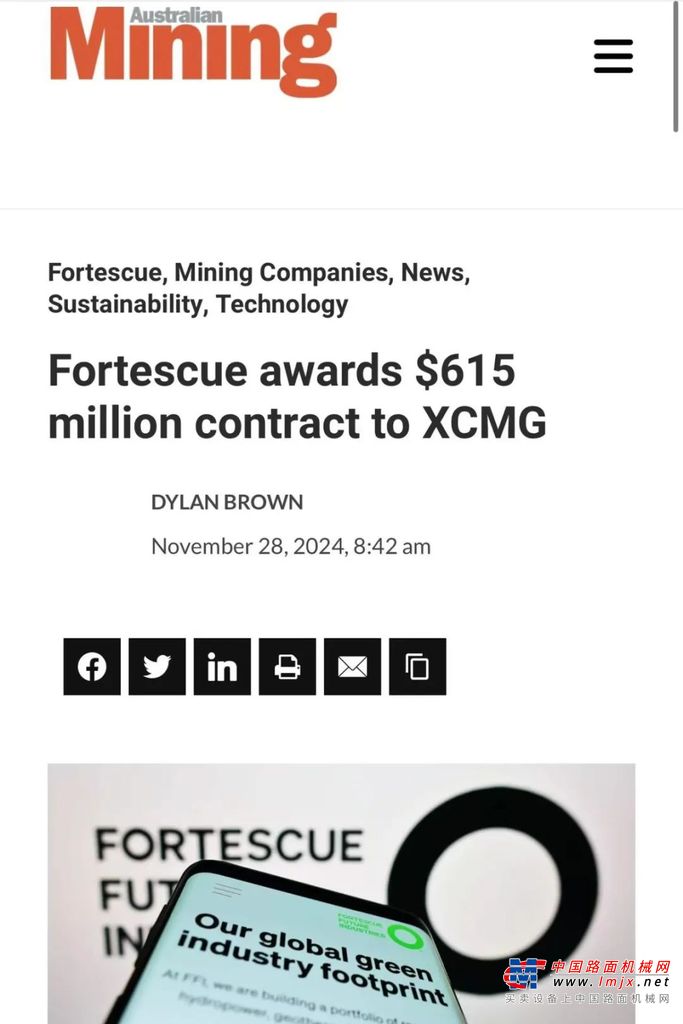Open author page for Dylan Brown
Viewport: 683px width, 1024px height.
pos(227,502)
